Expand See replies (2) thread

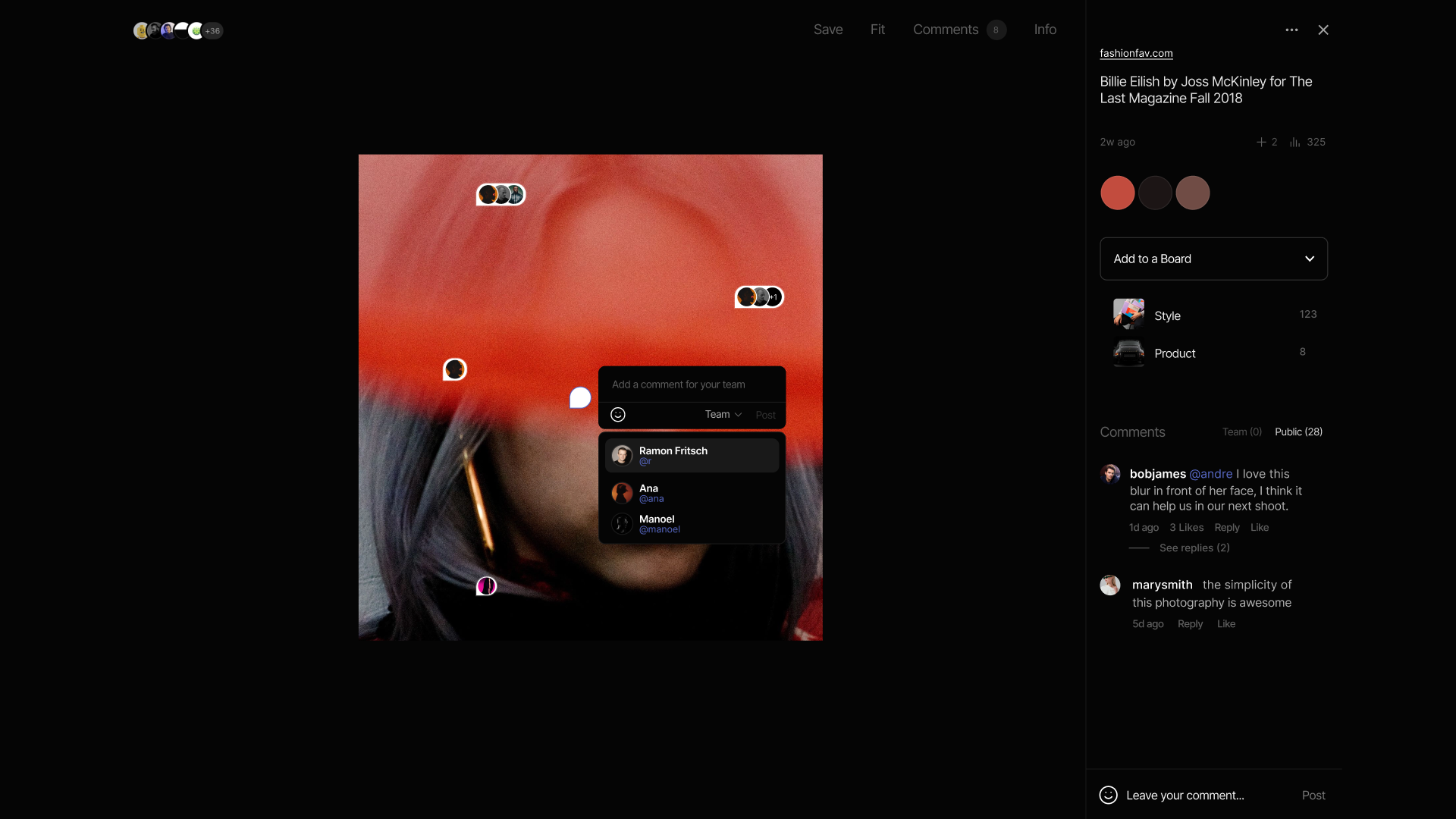(x=1194, y=548)
